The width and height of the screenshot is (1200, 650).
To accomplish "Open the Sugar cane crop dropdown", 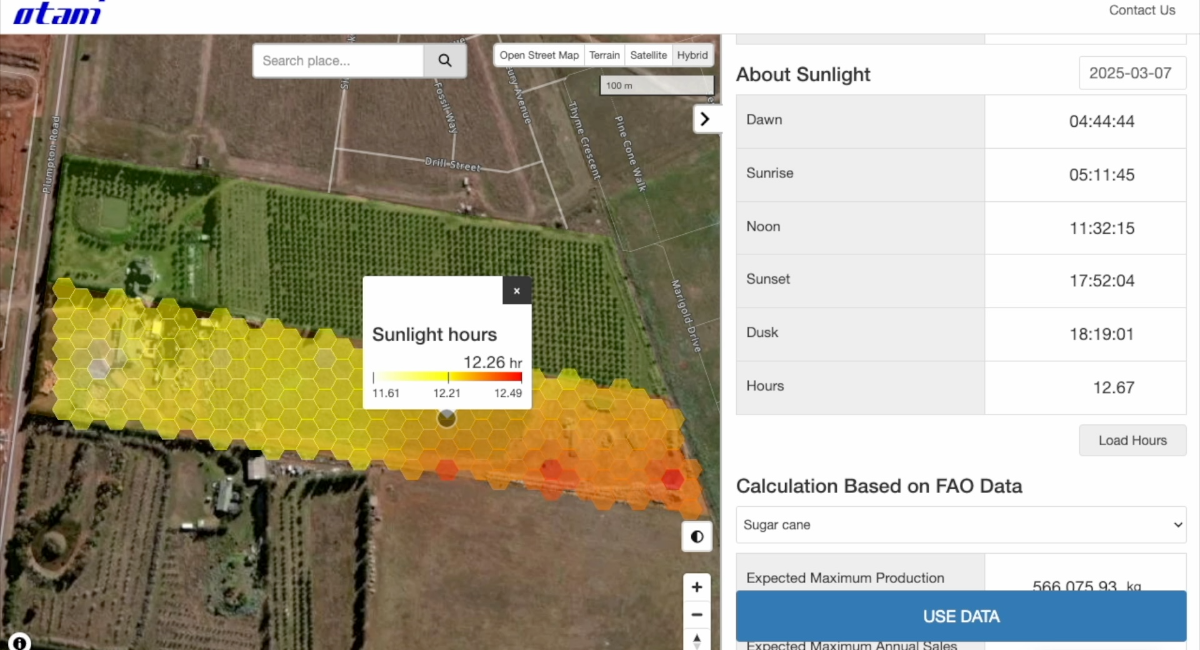I will point(961,525).
